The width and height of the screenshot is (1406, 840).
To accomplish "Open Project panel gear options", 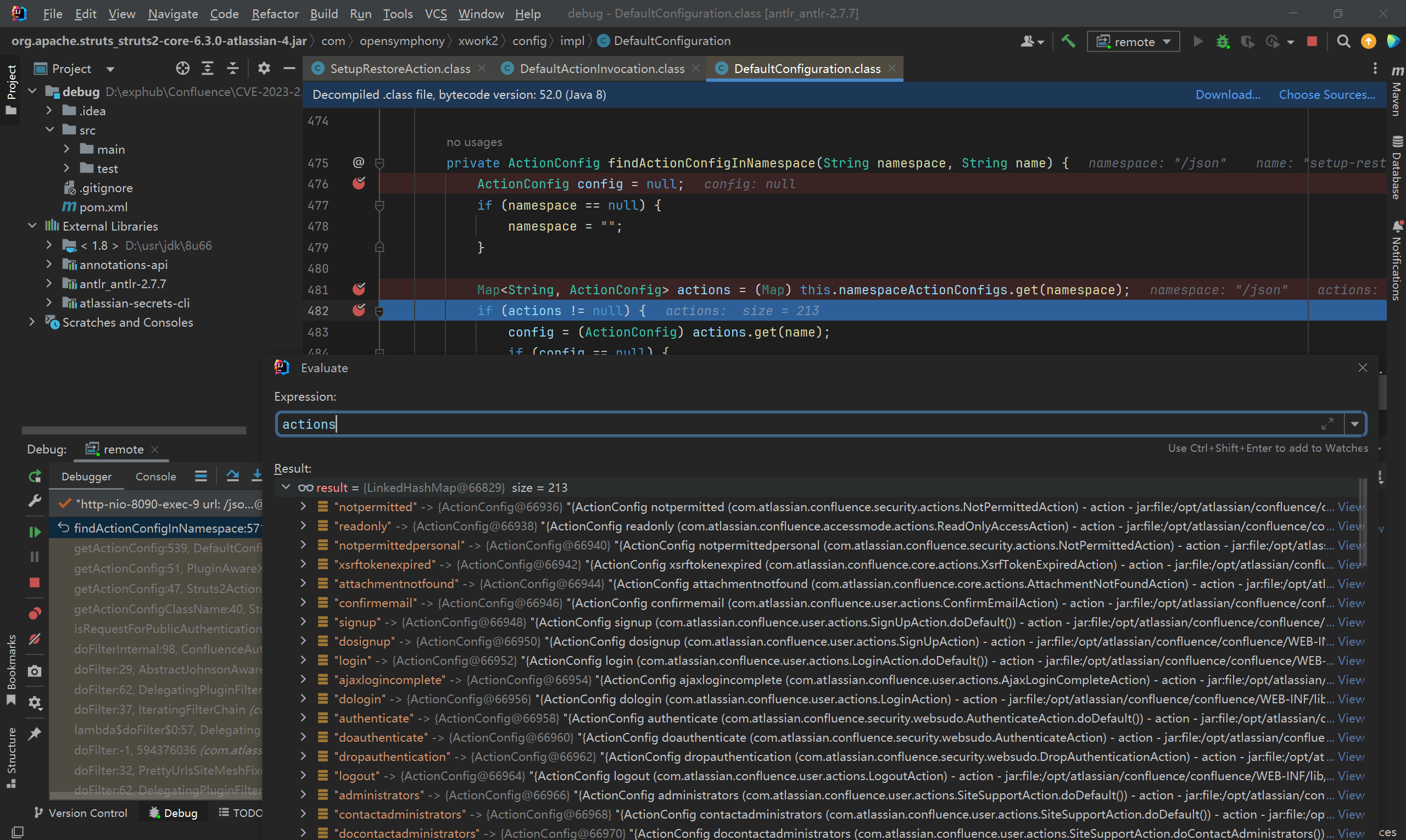I will point(264,69).
